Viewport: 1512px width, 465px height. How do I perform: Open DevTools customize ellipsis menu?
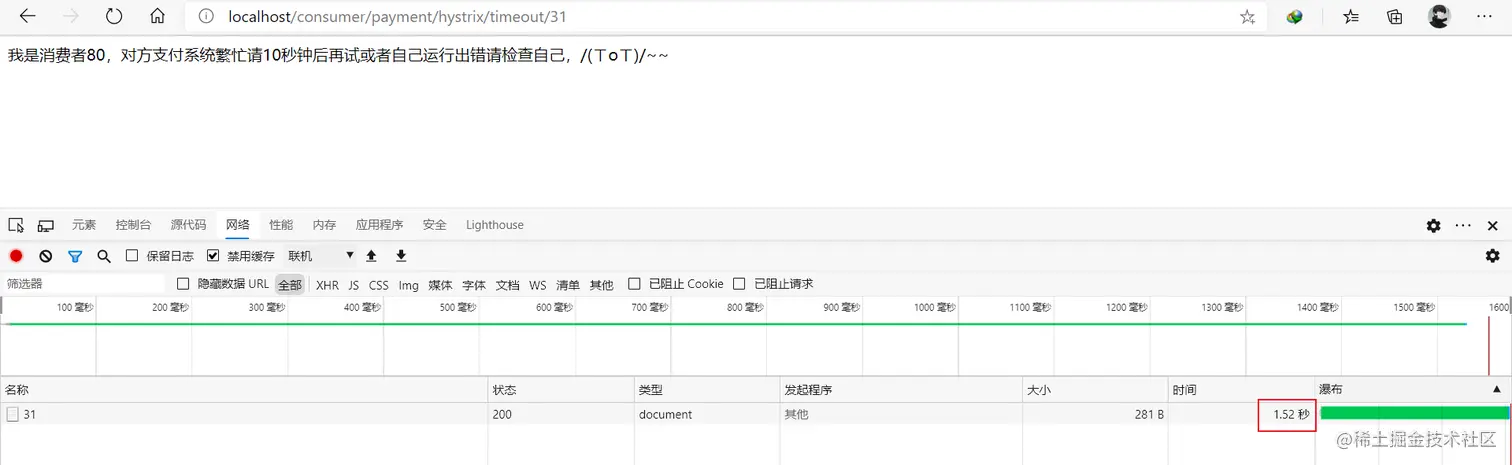coord(1463,226)
